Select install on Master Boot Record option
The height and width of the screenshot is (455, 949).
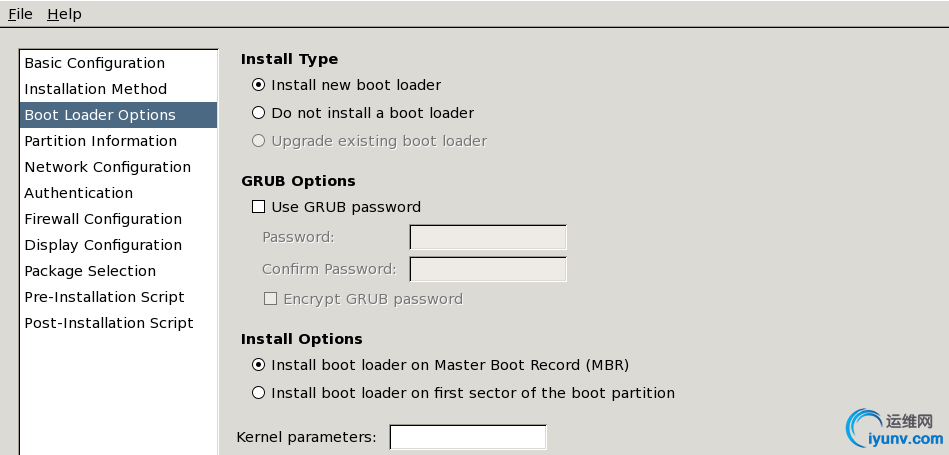259,365
